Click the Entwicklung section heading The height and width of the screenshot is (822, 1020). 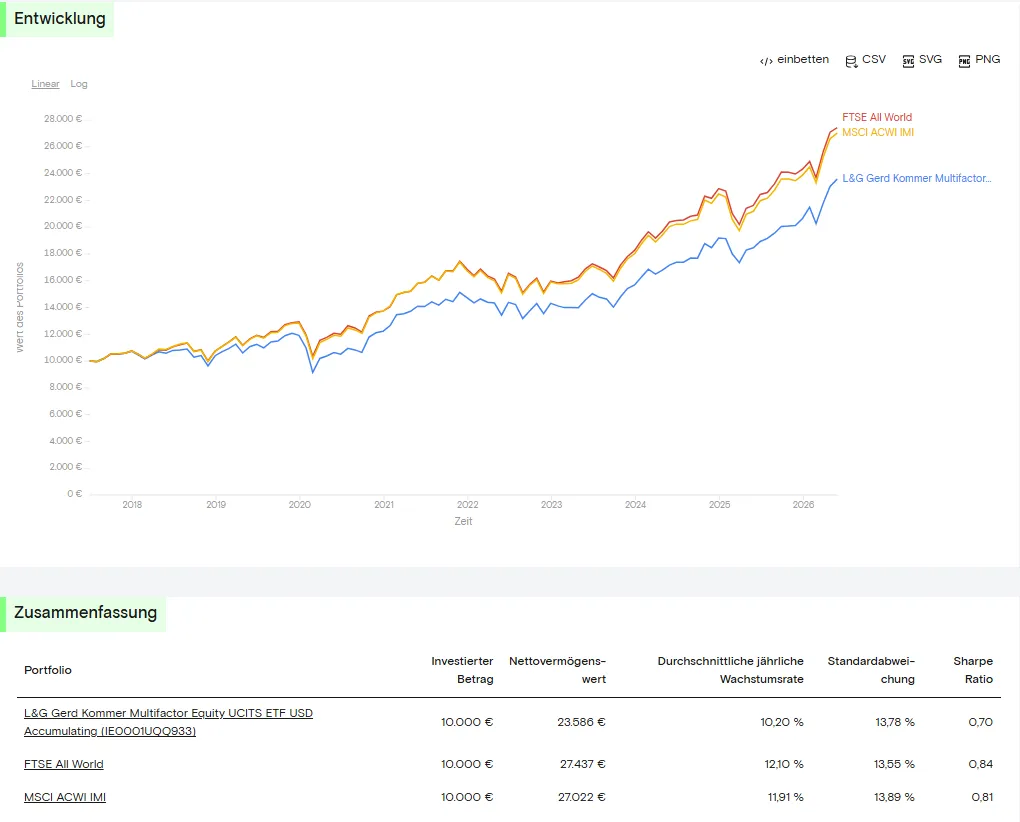(60, 19)
